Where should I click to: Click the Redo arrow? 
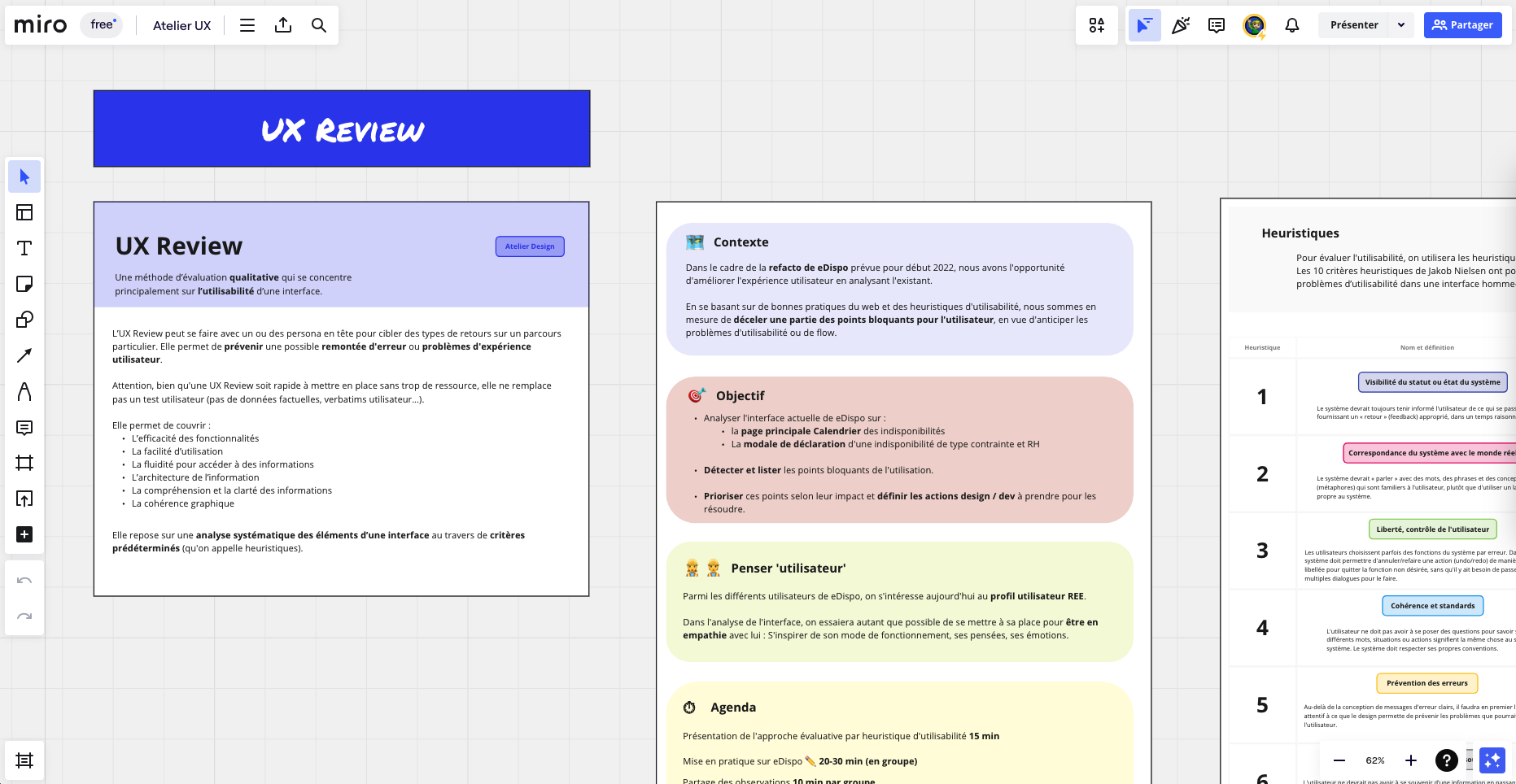click(24, 616)
